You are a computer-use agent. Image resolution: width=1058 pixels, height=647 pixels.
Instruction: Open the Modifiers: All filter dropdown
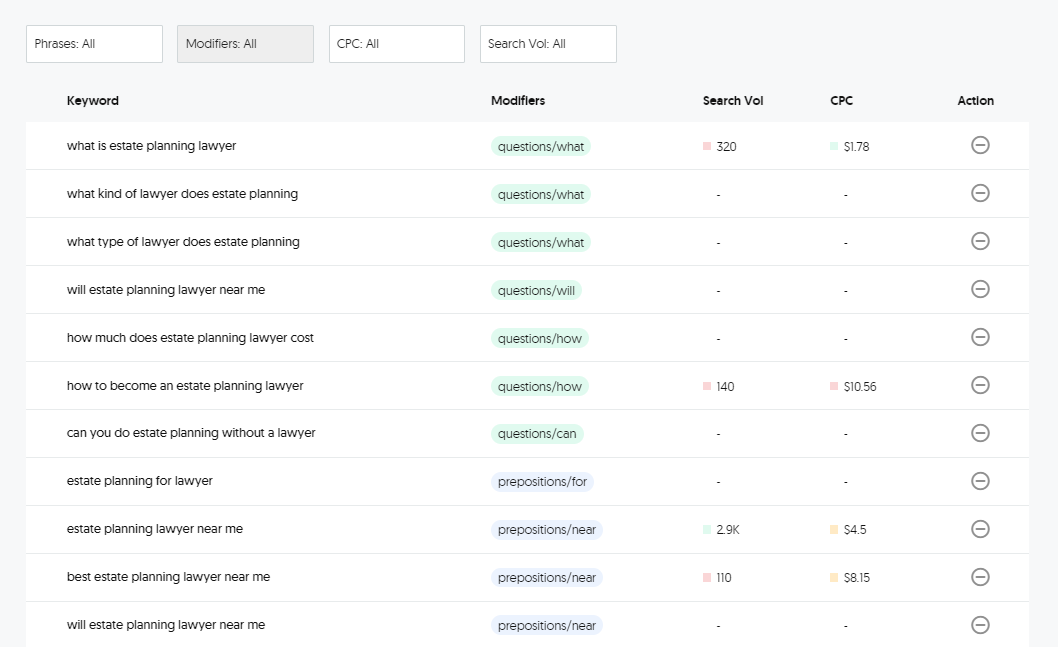(x=245, y=44)
